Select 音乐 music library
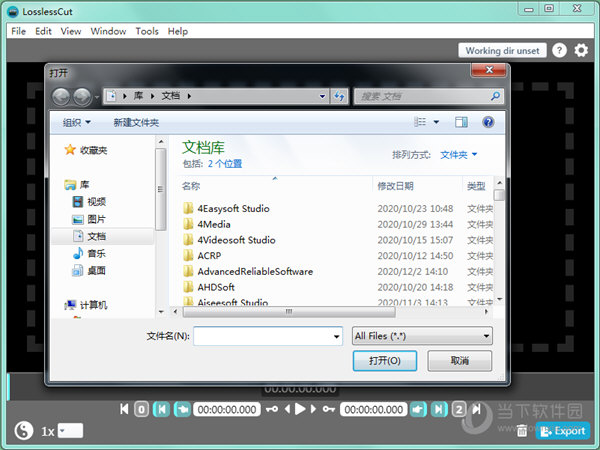The height and width of the screenshot is (450, 600). (89, 253)
